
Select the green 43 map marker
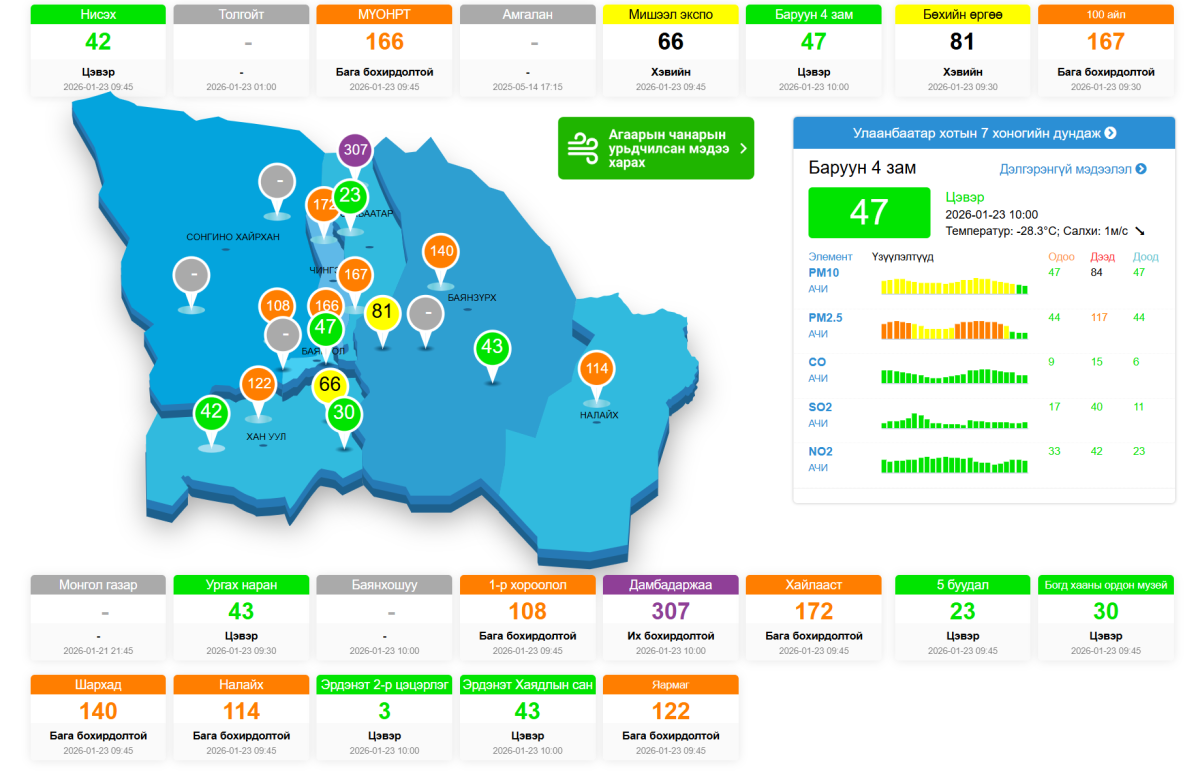click(491, 348)
